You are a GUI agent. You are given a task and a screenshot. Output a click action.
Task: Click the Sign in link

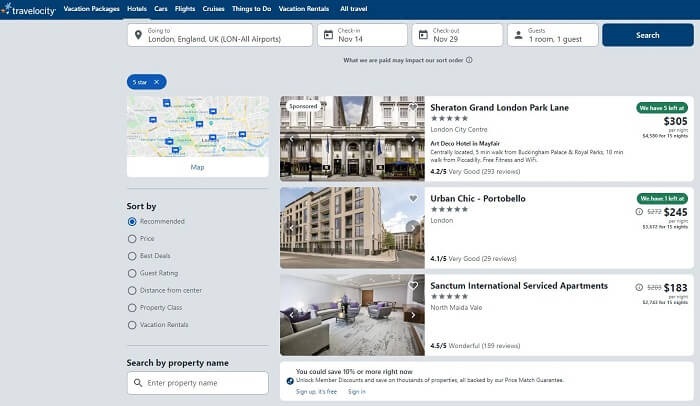[x=357, y=392]
